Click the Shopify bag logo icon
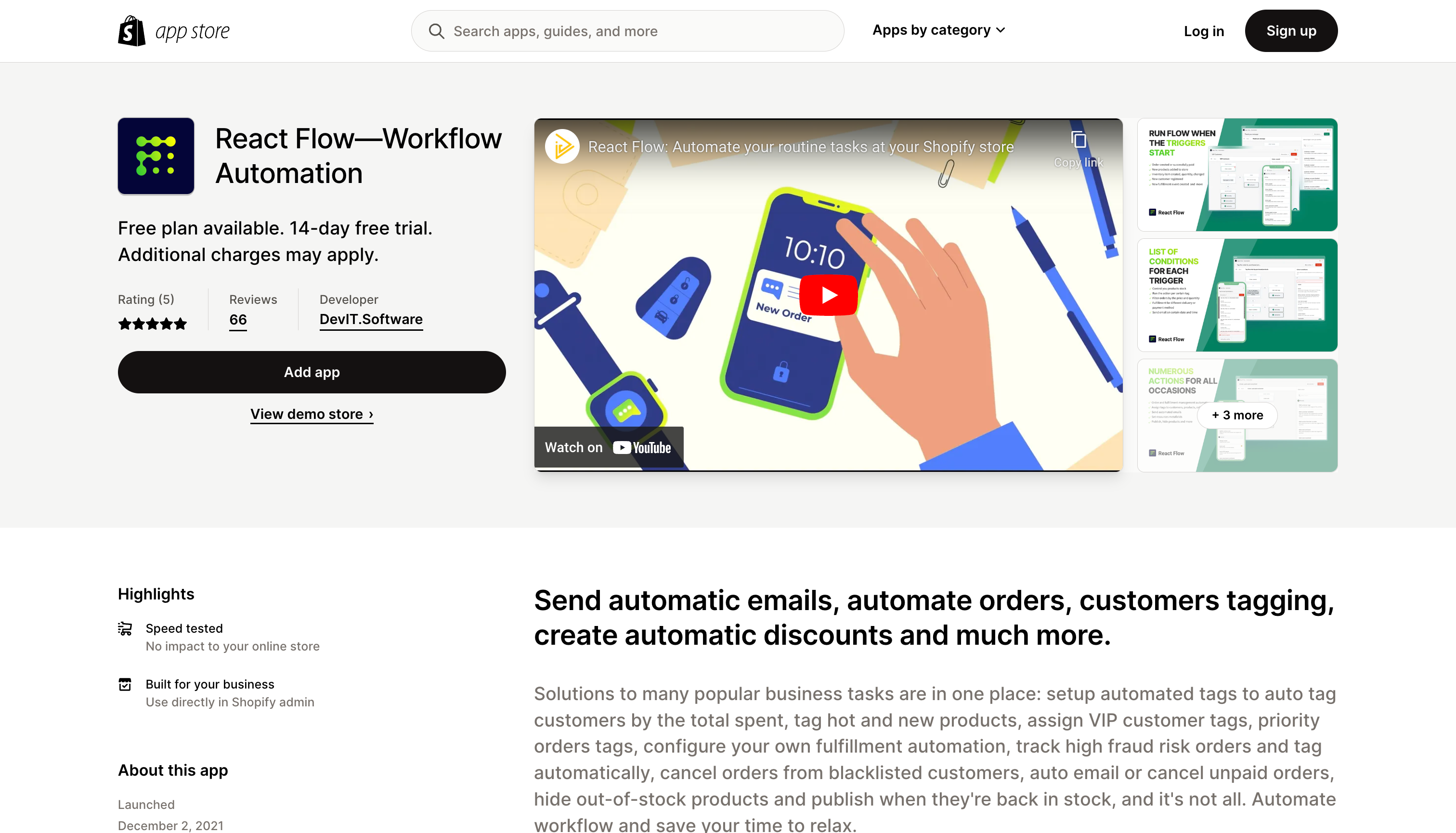1456x833 pixels. [x=131, y=31]
